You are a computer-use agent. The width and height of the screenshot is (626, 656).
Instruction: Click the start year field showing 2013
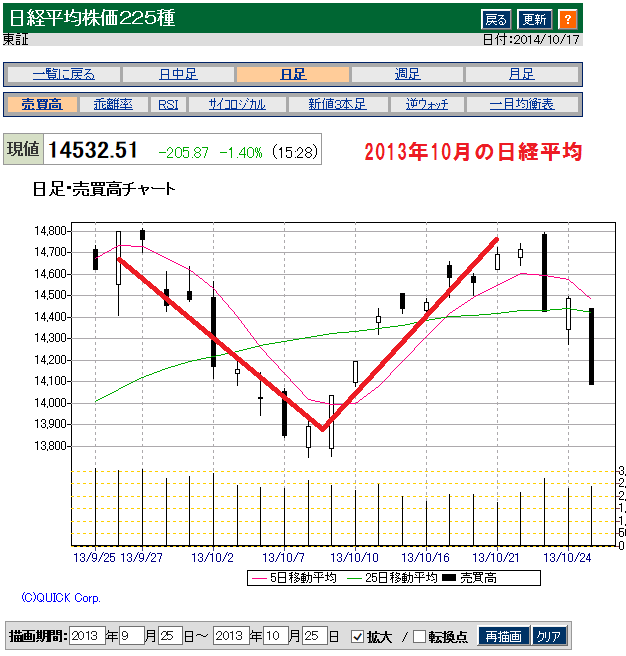point(87,636)
